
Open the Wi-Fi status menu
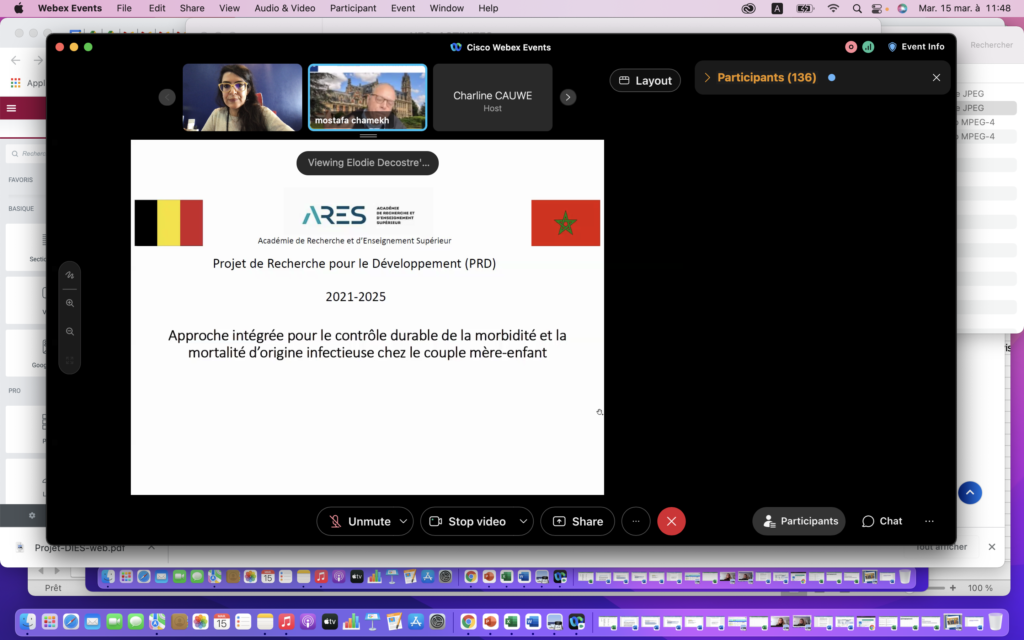point(833,8)
